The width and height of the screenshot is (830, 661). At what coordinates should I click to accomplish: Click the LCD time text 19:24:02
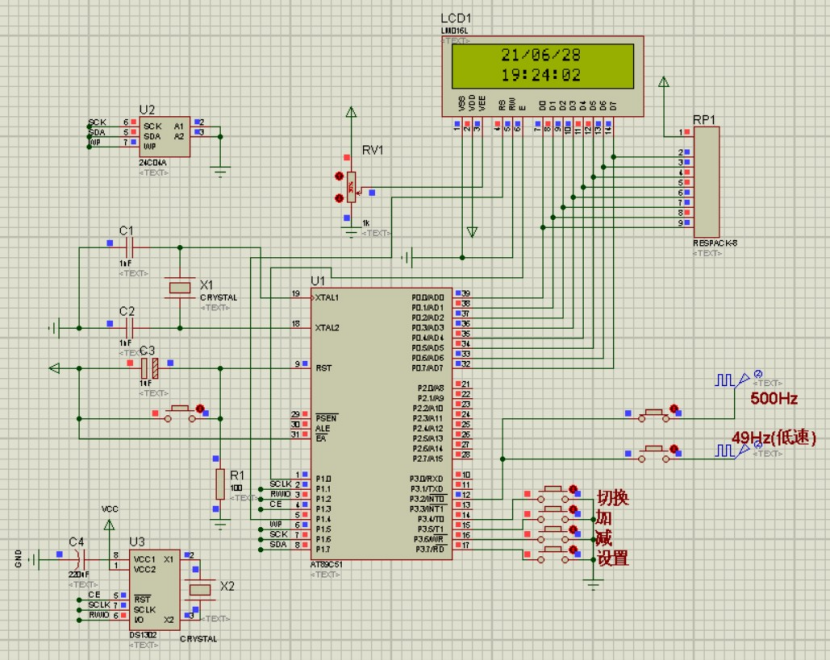(x=540, y=75)
